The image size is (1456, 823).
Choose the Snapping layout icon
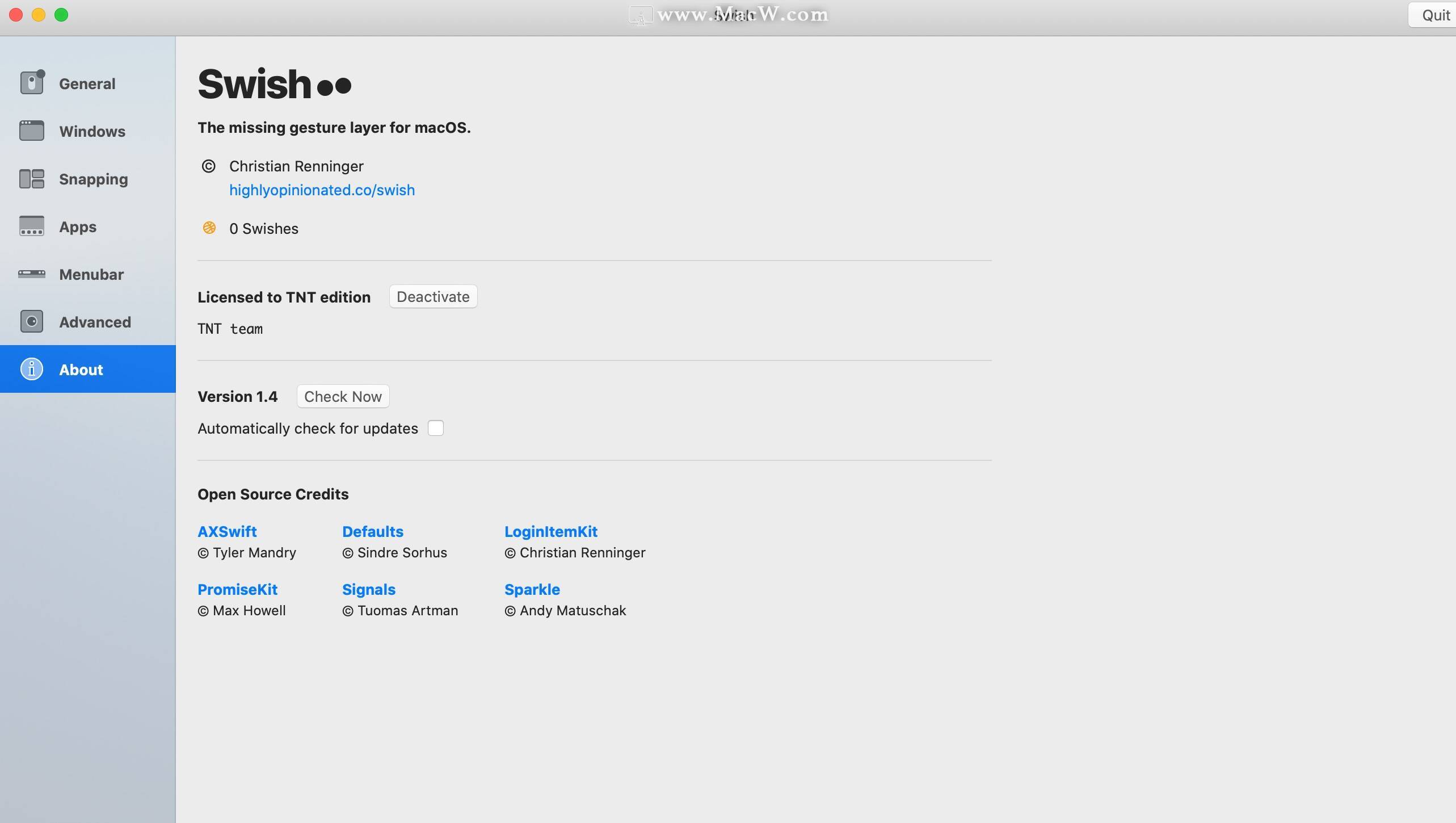click(32, 179)
